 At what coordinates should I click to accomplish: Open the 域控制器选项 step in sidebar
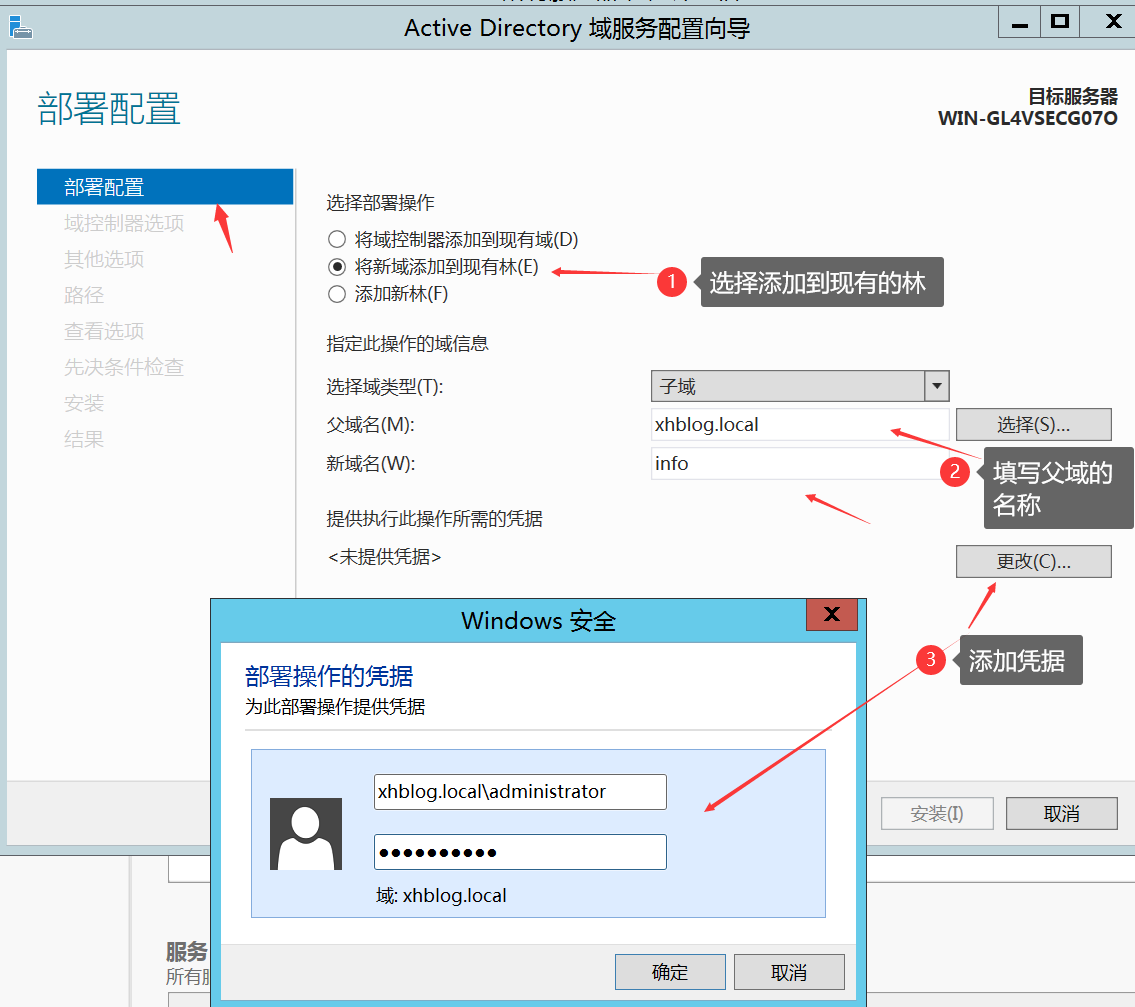pyautogui.click(x=124, y=223)
